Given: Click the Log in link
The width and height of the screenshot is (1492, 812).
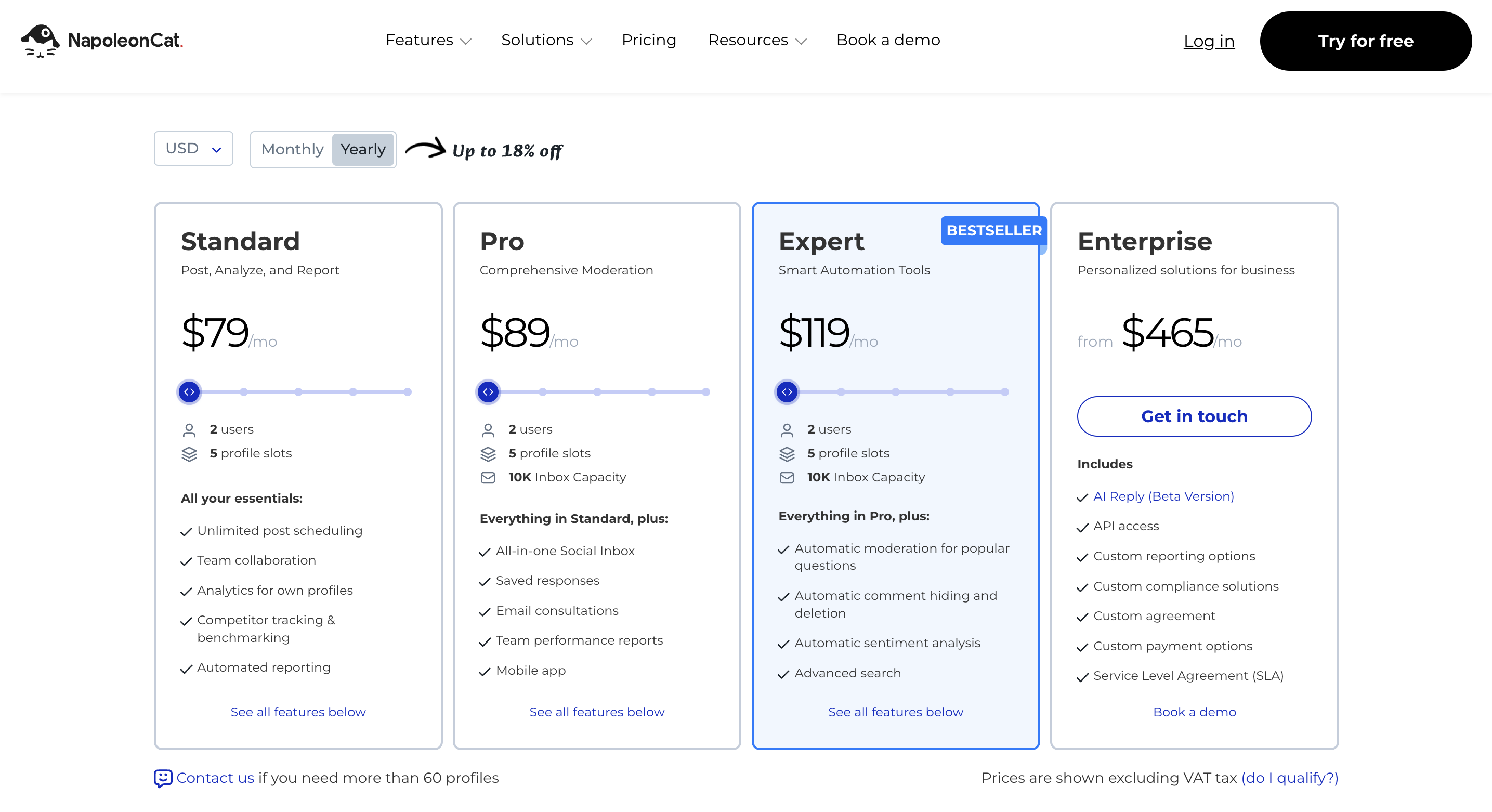Looking at the screenshot, I should tap(1209, 41).
